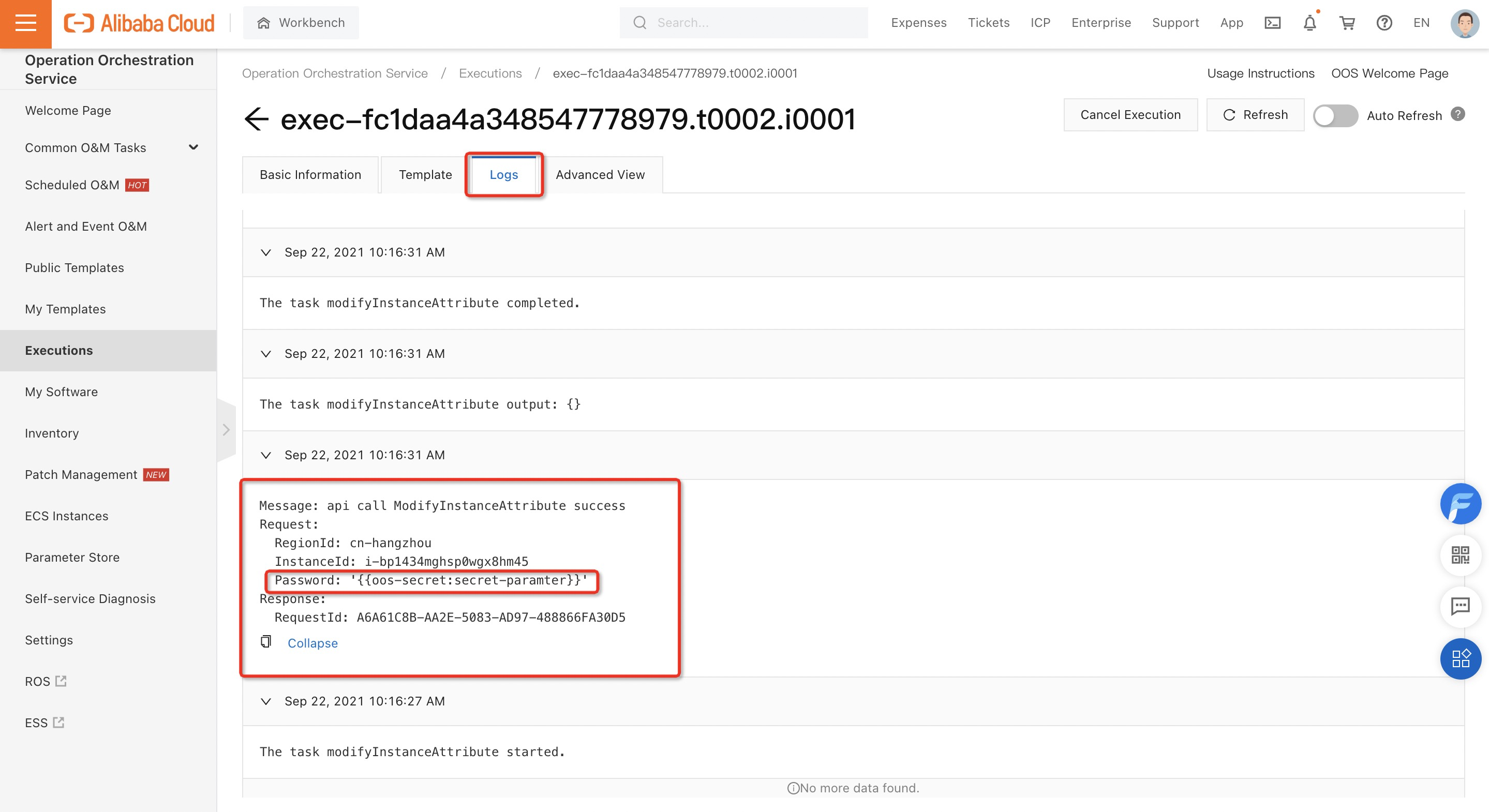Click 'The task modifyInstanceAttribute started.' text
This screenshot has height=812, width=1489.
tap(411, 752)
